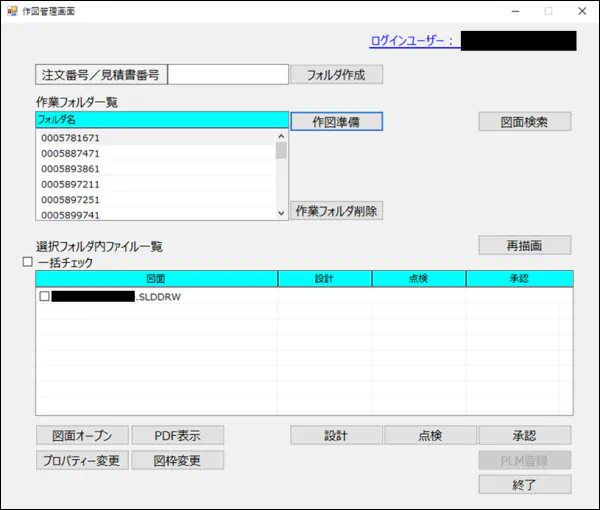Image resolution: width=600 pixels, height=510 pixels.
Task: Select folder 0005897251 in list
Action: click(157, 200)
